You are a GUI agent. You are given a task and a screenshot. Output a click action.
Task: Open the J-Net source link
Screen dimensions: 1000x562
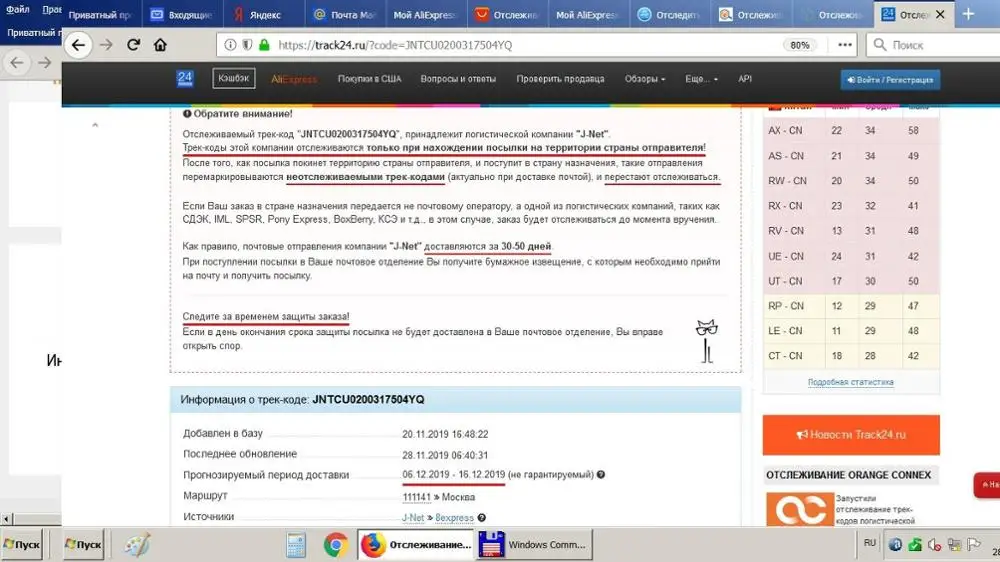click(413, 518)
